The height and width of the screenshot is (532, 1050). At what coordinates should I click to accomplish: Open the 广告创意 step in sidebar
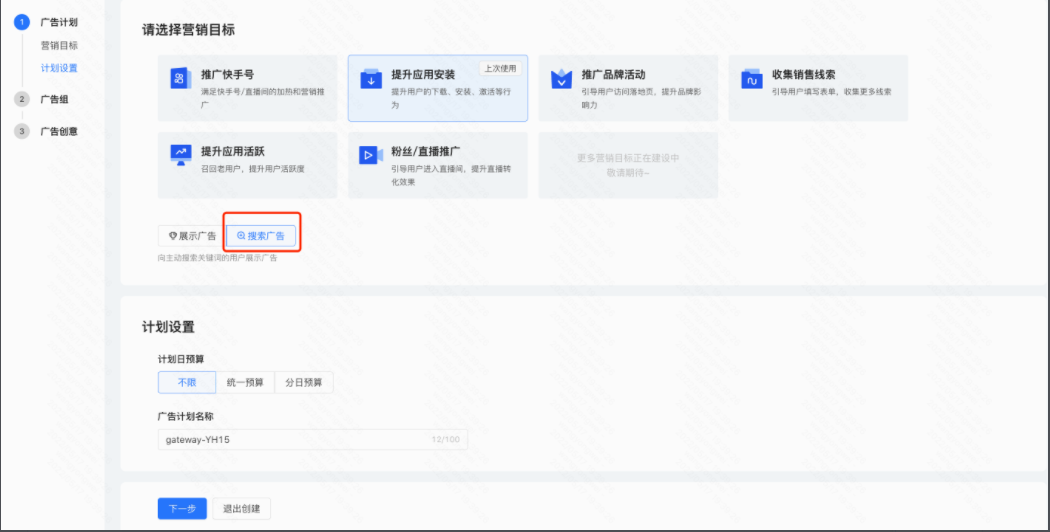click(x=59, y=131)
